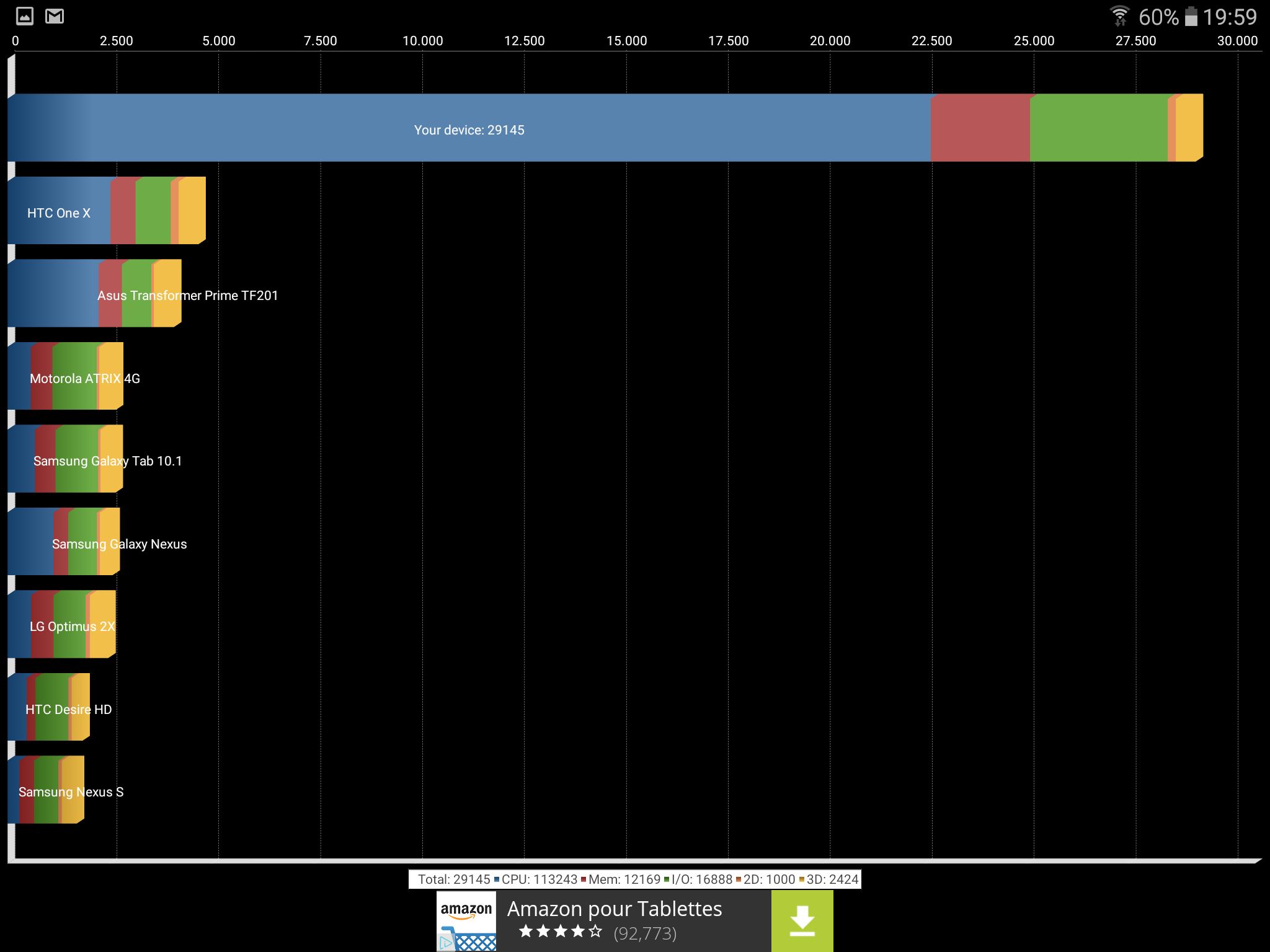Image resolution: width=1270 pixels, height=952 pixels.
Task: Click the green download arrow button in ad
Action: [802, 921]
